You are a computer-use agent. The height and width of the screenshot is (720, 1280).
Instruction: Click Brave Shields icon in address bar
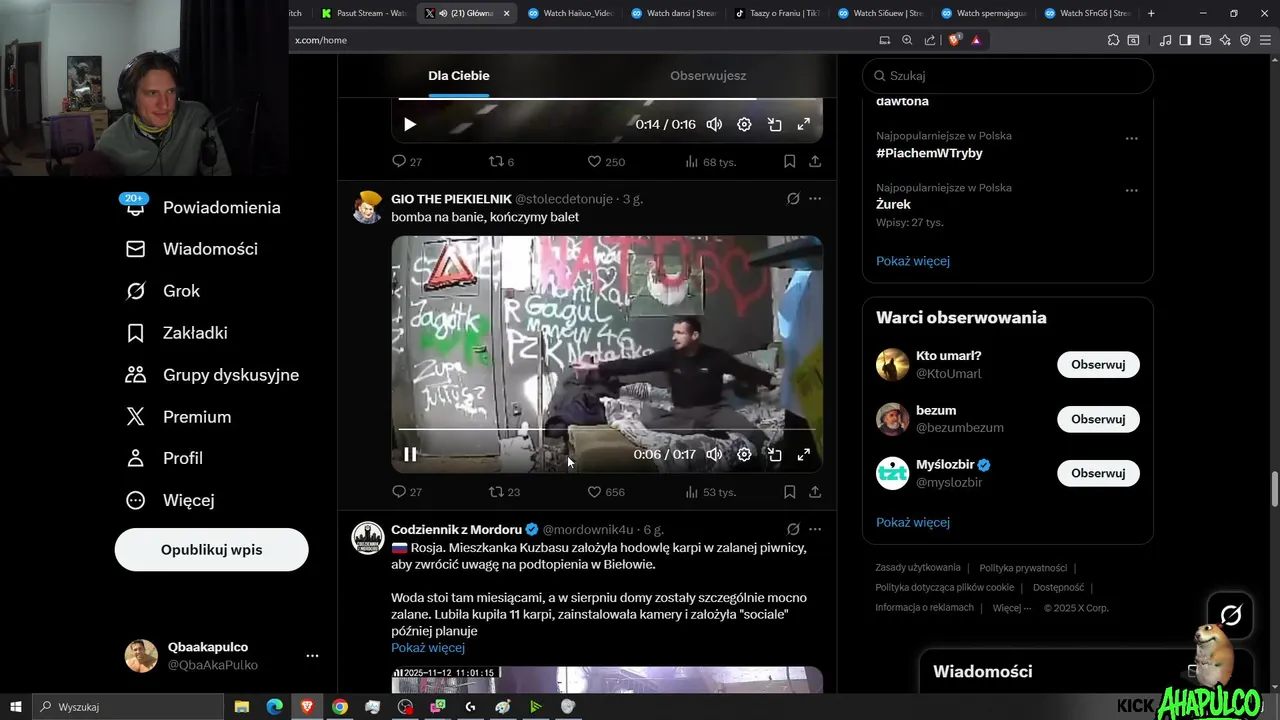954,40
